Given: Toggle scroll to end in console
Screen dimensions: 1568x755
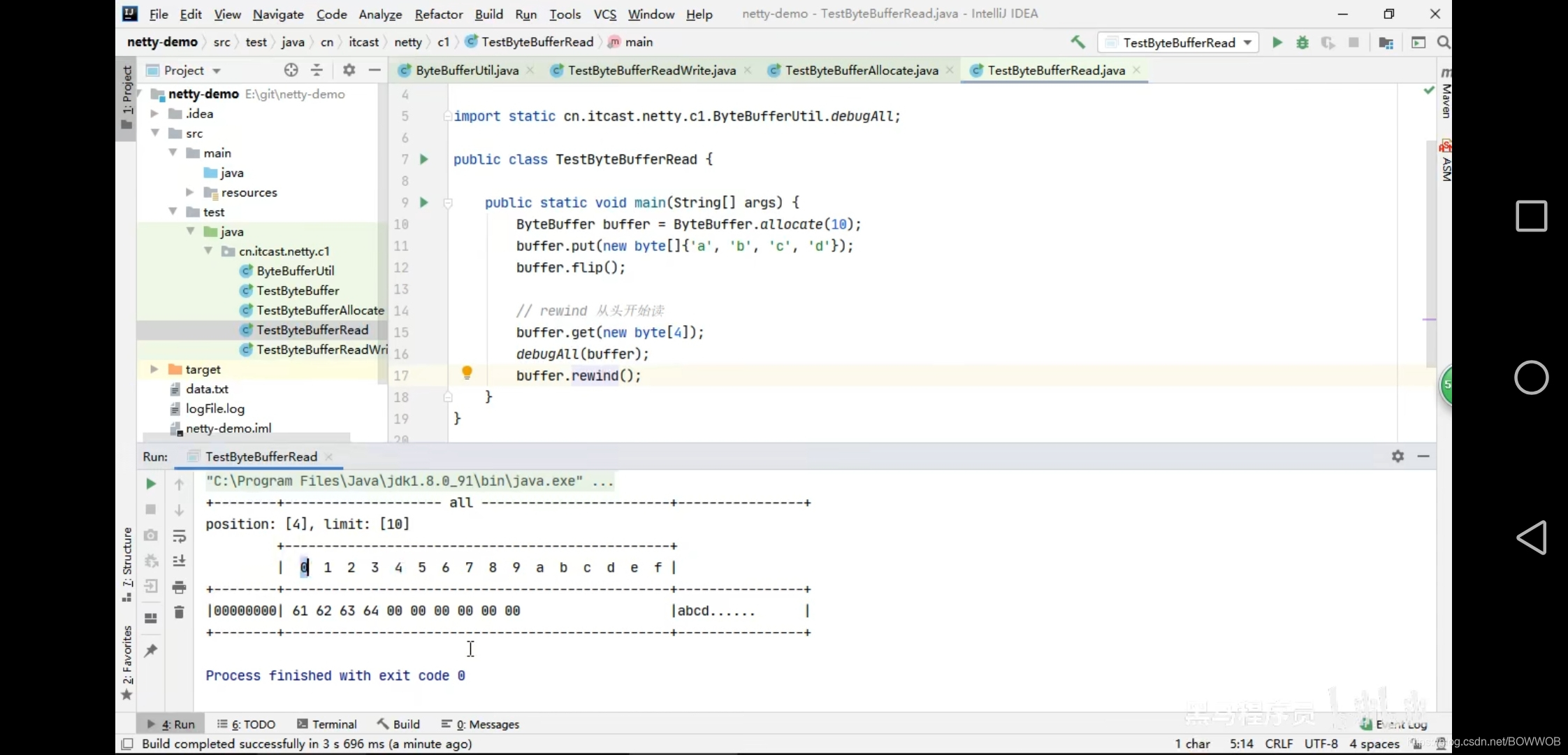Looking at the screenshot, I should tap(179, 561).
